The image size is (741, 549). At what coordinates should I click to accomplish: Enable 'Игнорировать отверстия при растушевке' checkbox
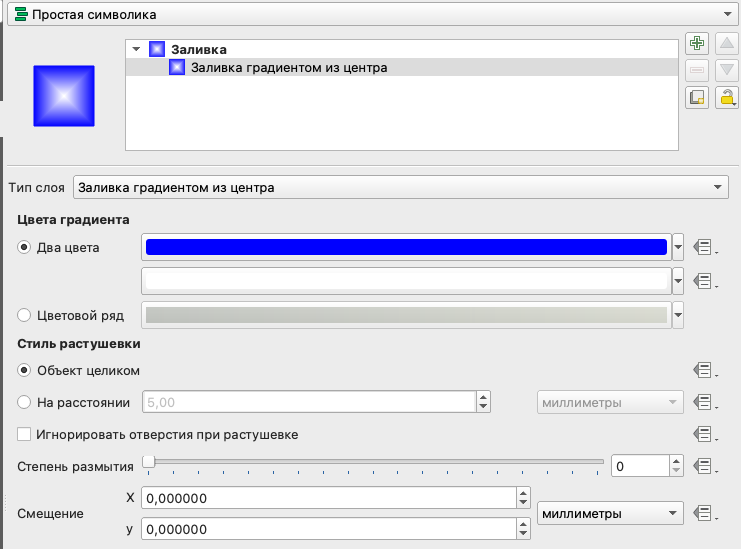(x=25, y=435)
